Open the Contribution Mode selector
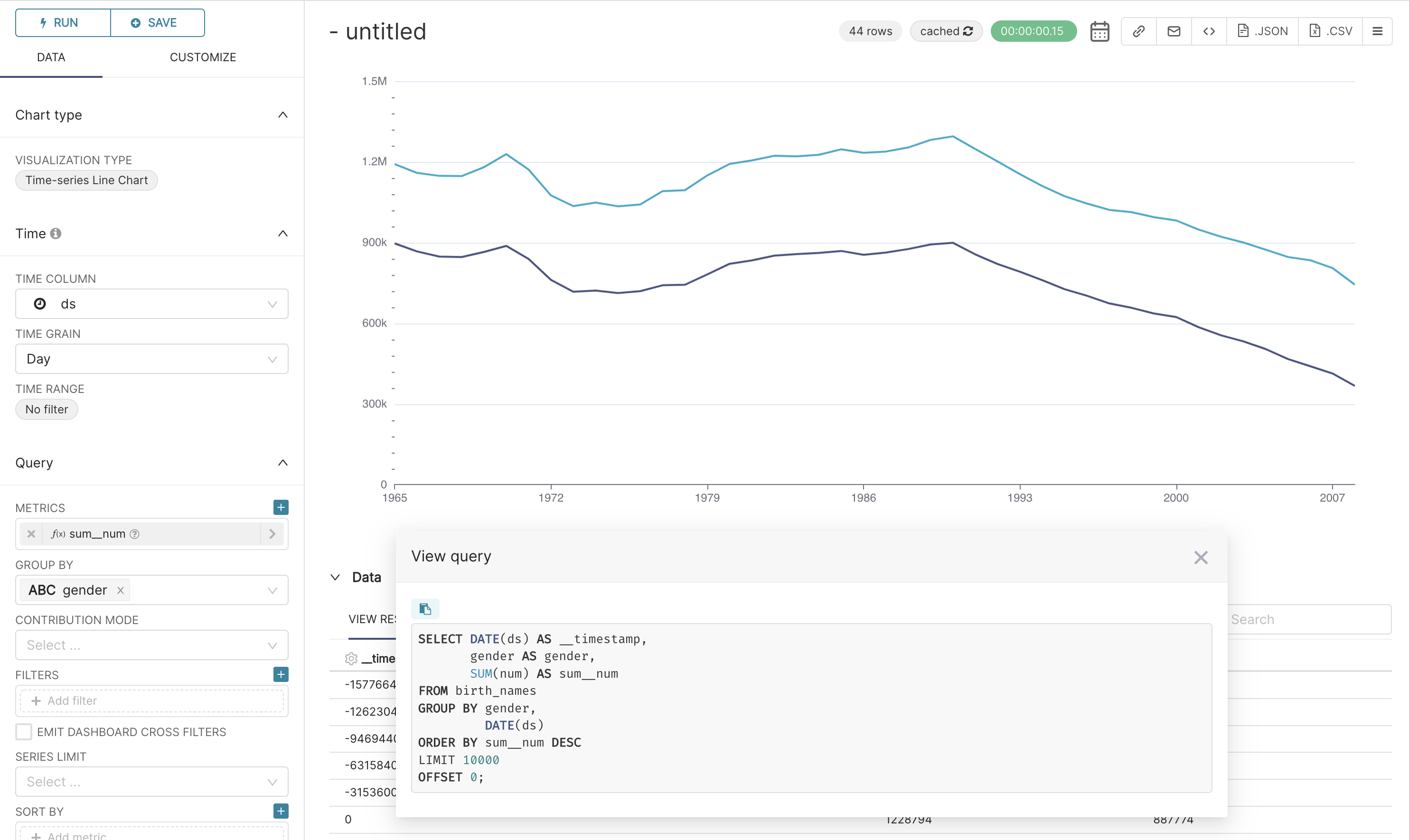Image resolution: width=1409 pixels, height=840 pixels. 150,645
